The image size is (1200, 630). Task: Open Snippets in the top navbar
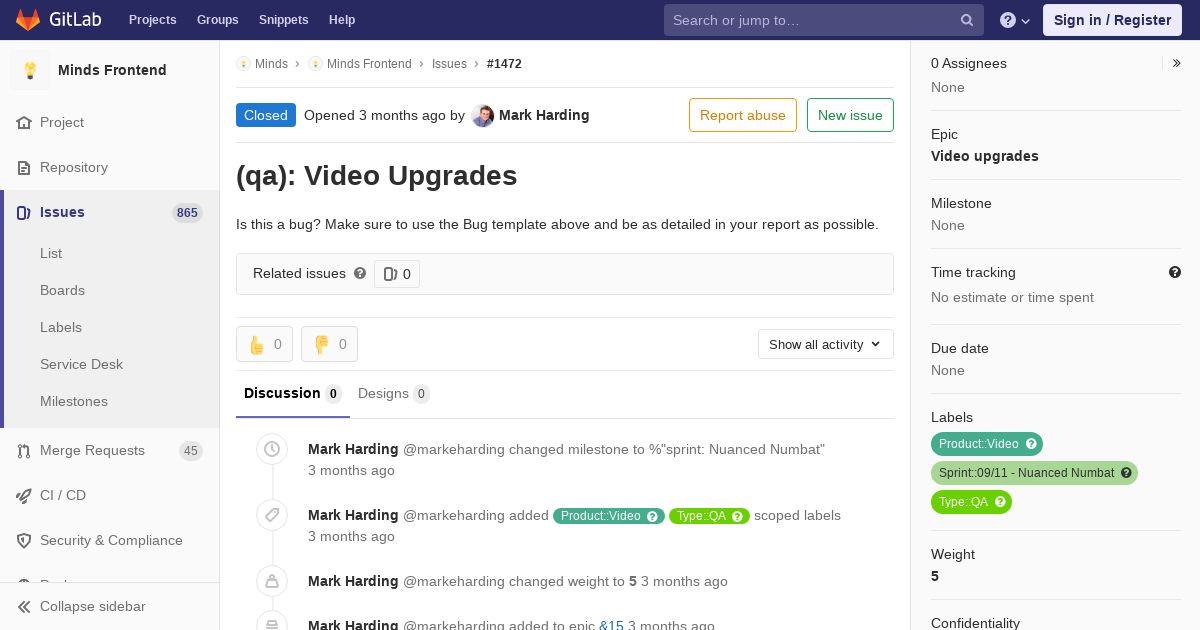[284, 20]
